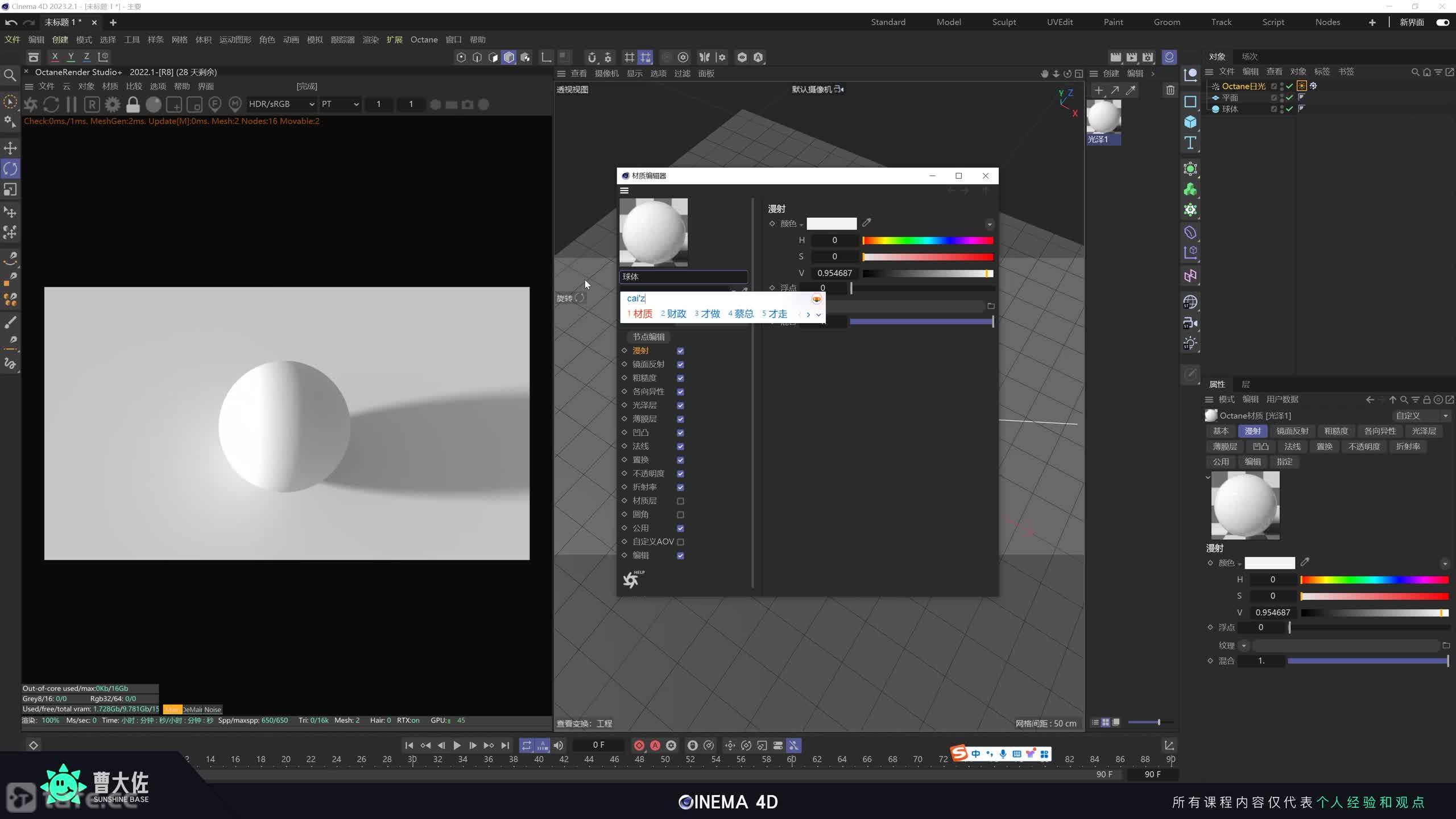The width and height of the screenshot is (1456, 819).
Task: Click the Octane render lock icon
Action: pyautogui.click(x=133, y=105)
